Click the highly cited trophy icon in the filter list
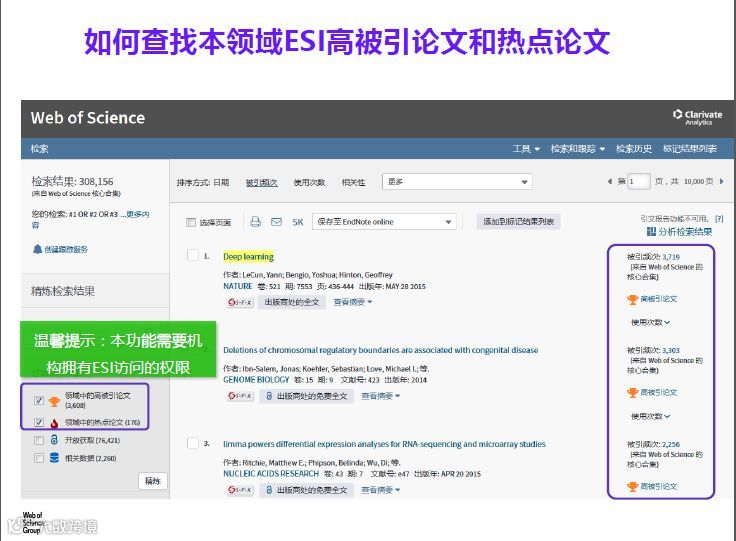The width and height of the screenshot is (736, 541). [x=54, y=401]
